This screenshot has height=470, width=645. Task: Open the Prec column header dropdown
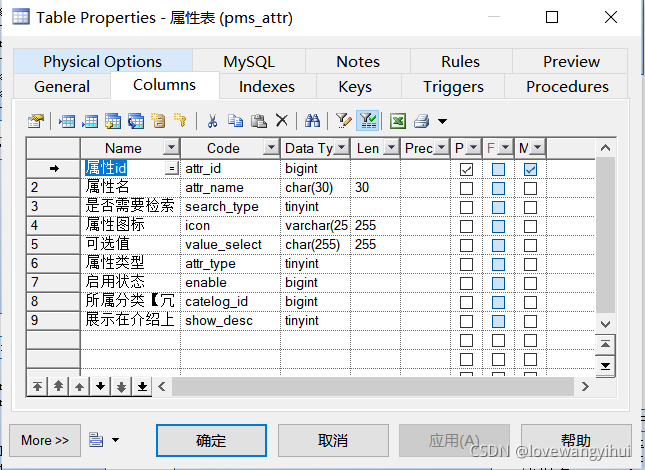442,147
